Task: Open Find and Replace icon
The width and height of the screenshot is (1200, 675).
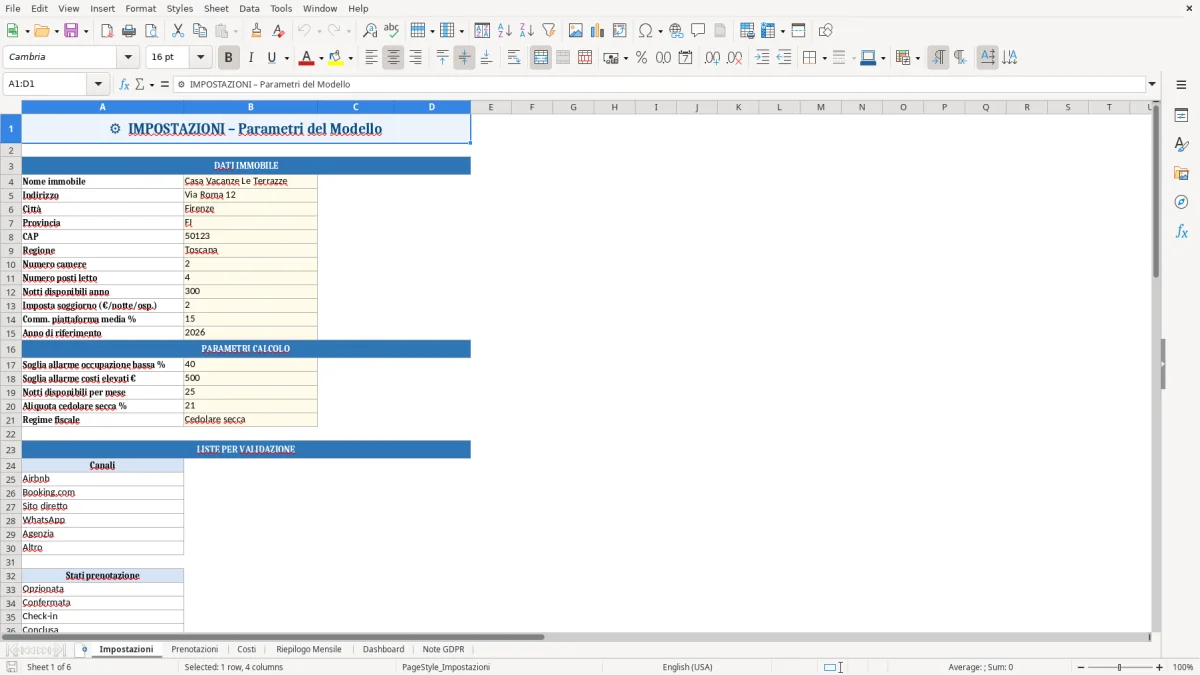Action: pyautogui.click(x=370, y=31)
